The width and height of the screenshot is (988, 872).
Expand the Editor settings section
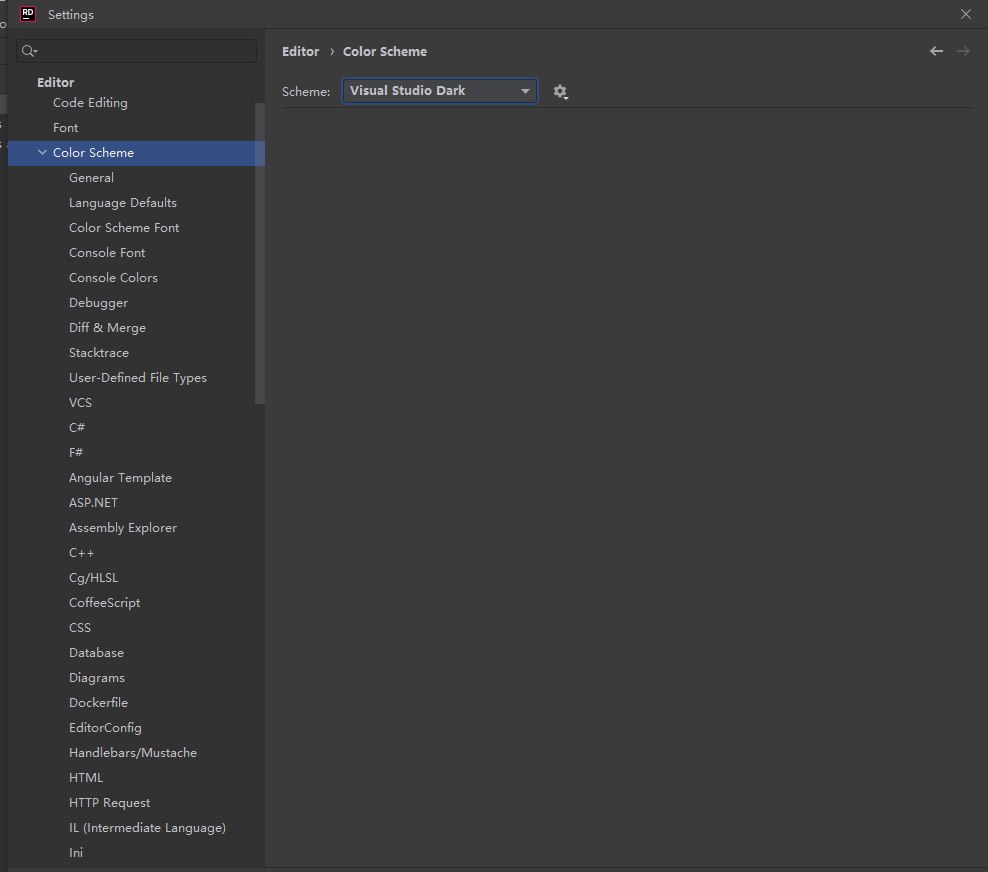55,82
